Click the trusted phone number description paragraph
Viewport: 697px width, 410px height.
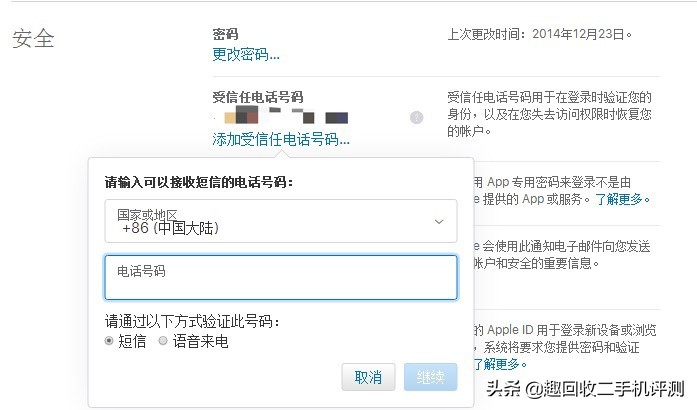point(548,114)
